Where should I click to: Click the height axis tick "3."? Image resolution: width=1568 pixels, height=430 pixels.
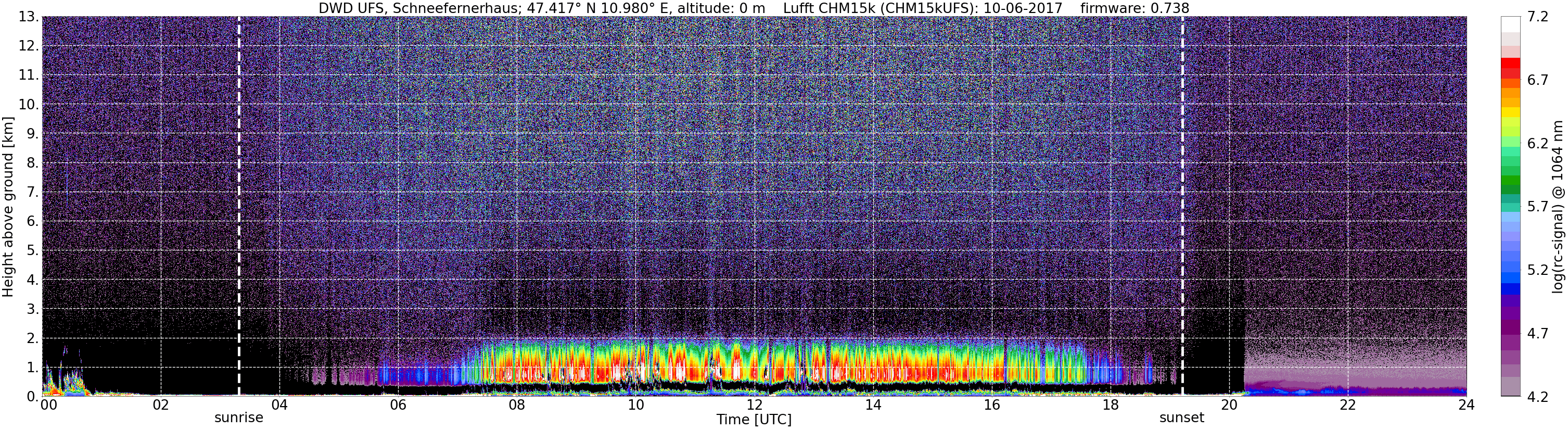[33, 309]
